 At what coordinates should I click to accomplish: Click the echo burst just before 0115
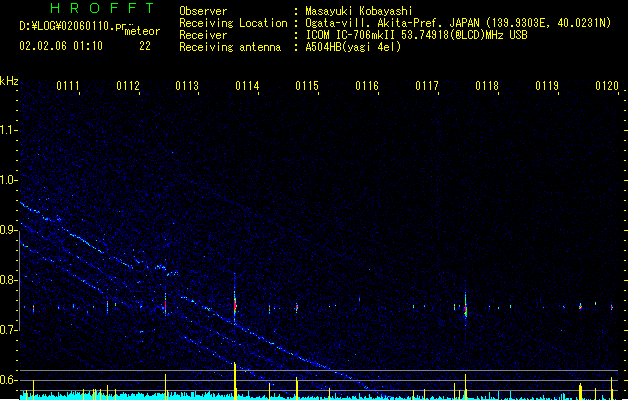(x=297, y=308)
